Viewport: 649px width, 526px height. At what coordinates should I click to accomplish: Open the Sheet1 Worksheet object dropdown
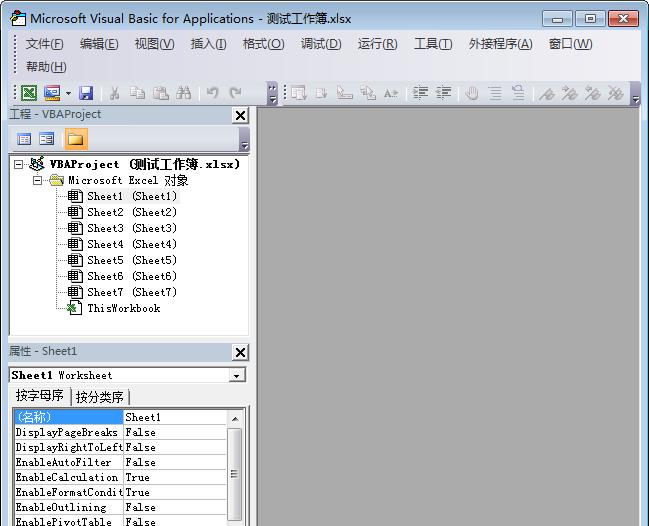(237, 375)
